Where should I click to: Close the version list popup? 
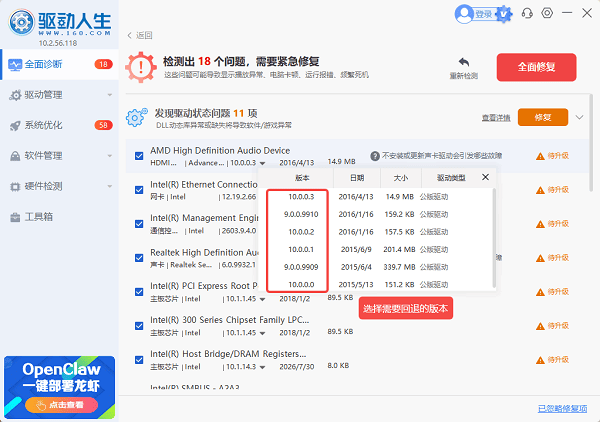point(485,177)
